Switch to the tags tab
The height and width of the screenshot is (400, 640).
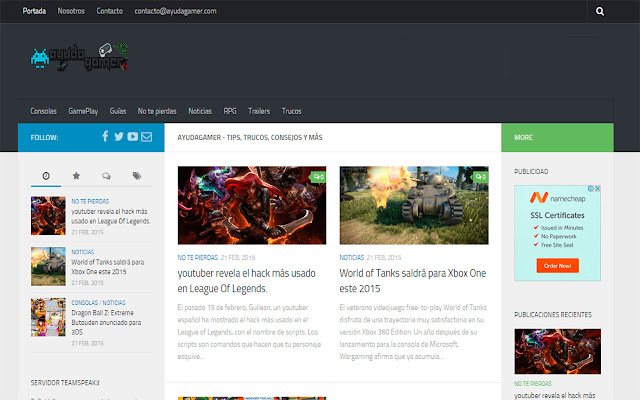coord(136,176)
